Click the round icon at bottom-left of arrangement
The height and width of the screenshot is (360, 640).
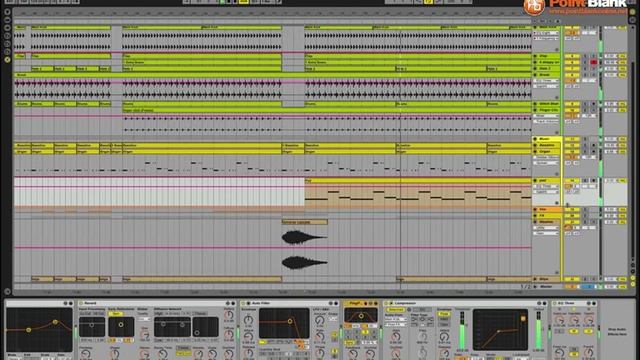point(7,291)
